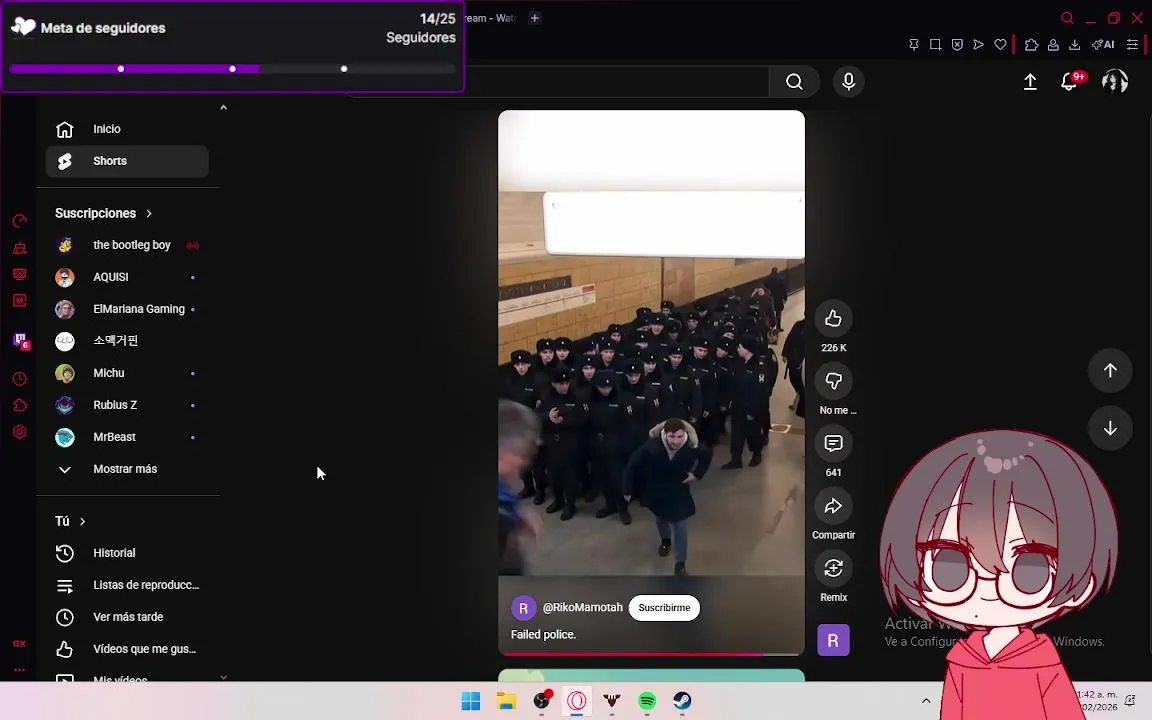This screenshot has height=720, width=1152.
Task: Expand the Suscripciones section
Action: tap(104, 213)
